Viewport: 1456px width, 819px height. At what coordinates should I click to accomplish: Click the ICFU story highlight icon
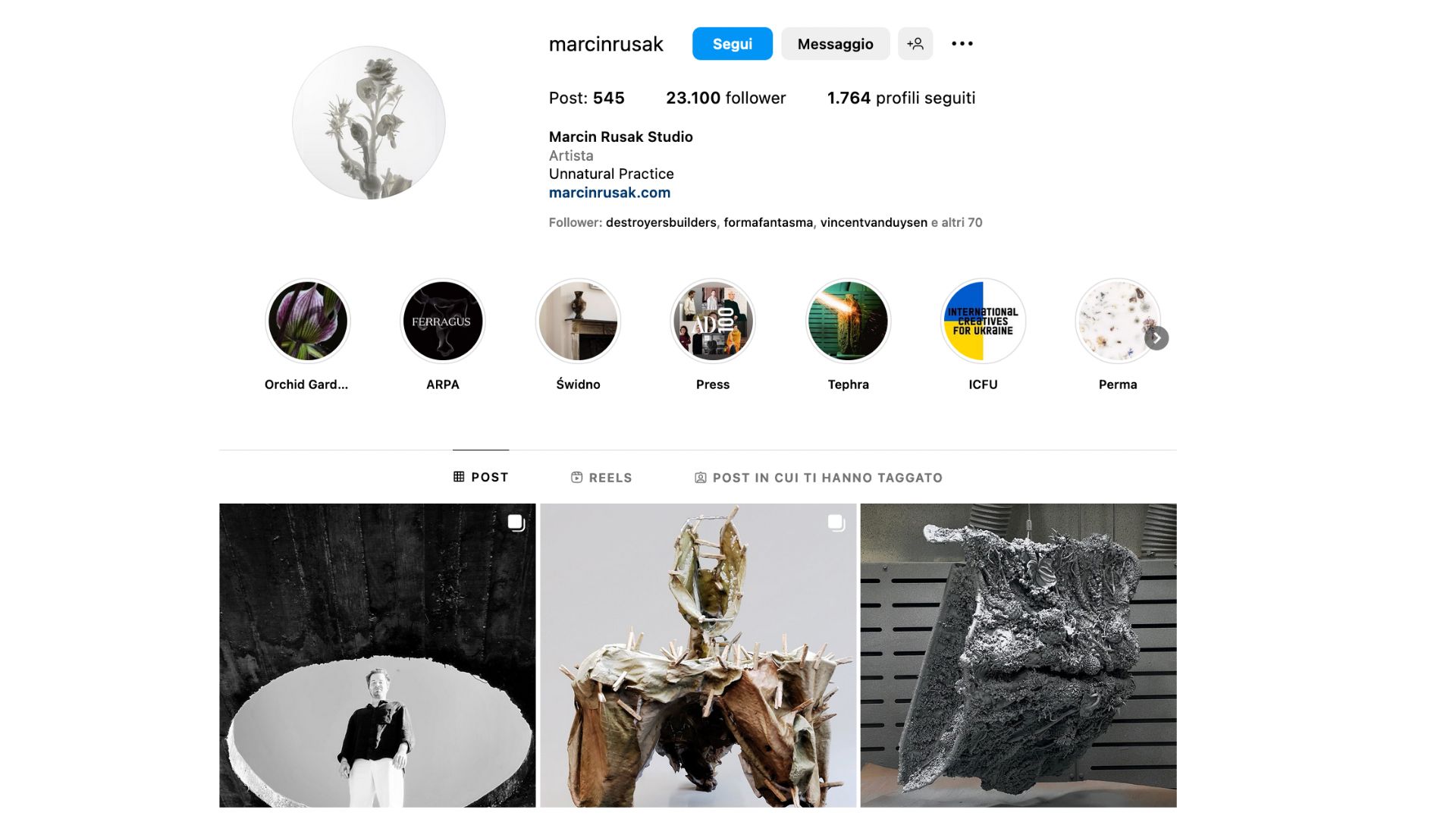click(x=982, y=320)
